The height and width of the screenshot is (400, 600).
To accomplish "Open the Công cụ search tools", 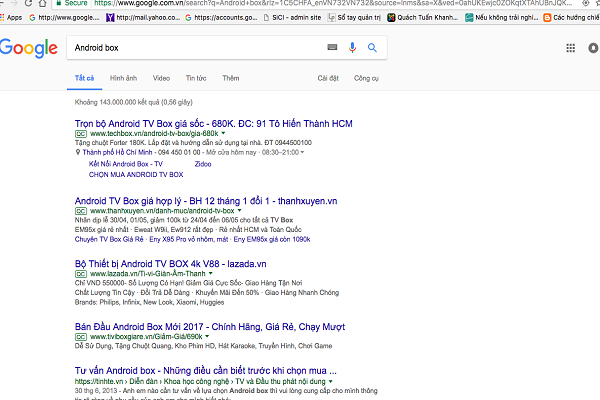I will tap(366, 77).
